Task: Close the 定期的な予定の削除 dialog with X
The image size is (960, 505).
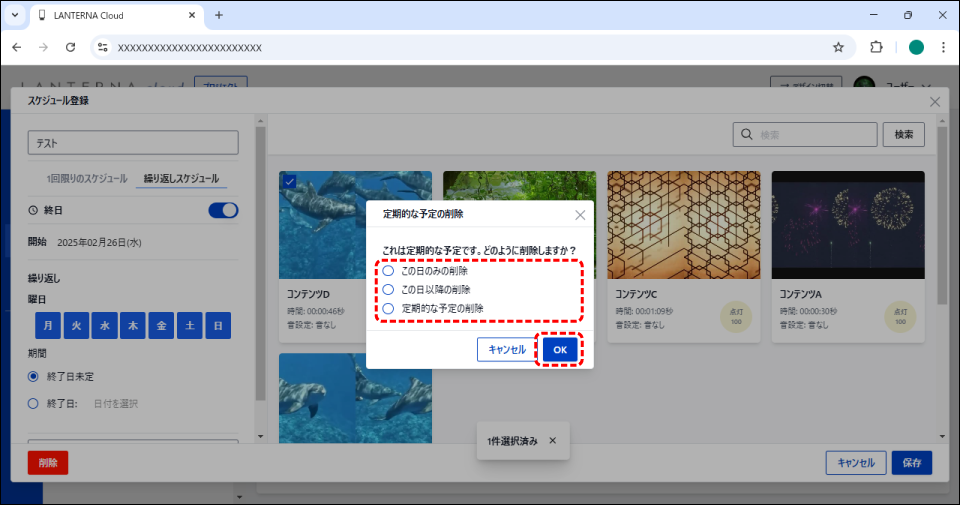Action: [580, 215]
